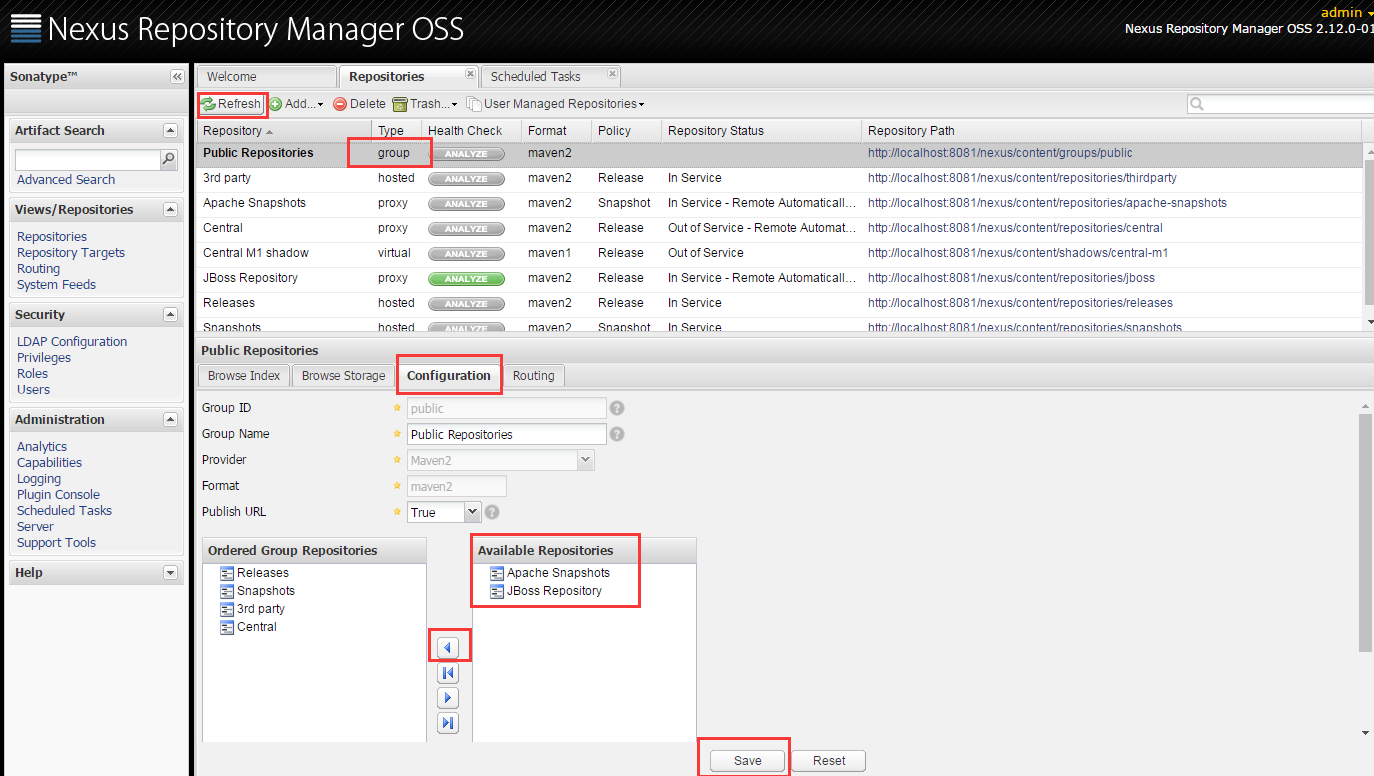1374x776 pixels.
Task: Click help icon next to Group ID
Action: (617, 408)
